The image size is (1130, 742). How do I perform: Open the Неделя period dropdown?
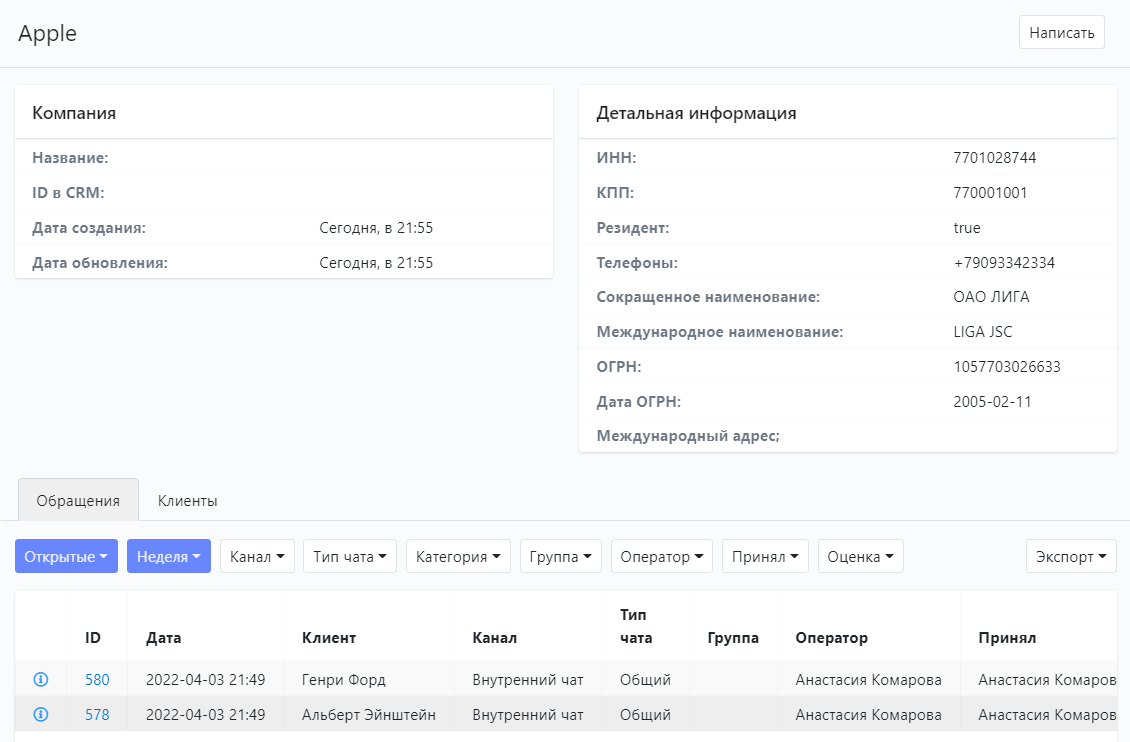[169, 556]
